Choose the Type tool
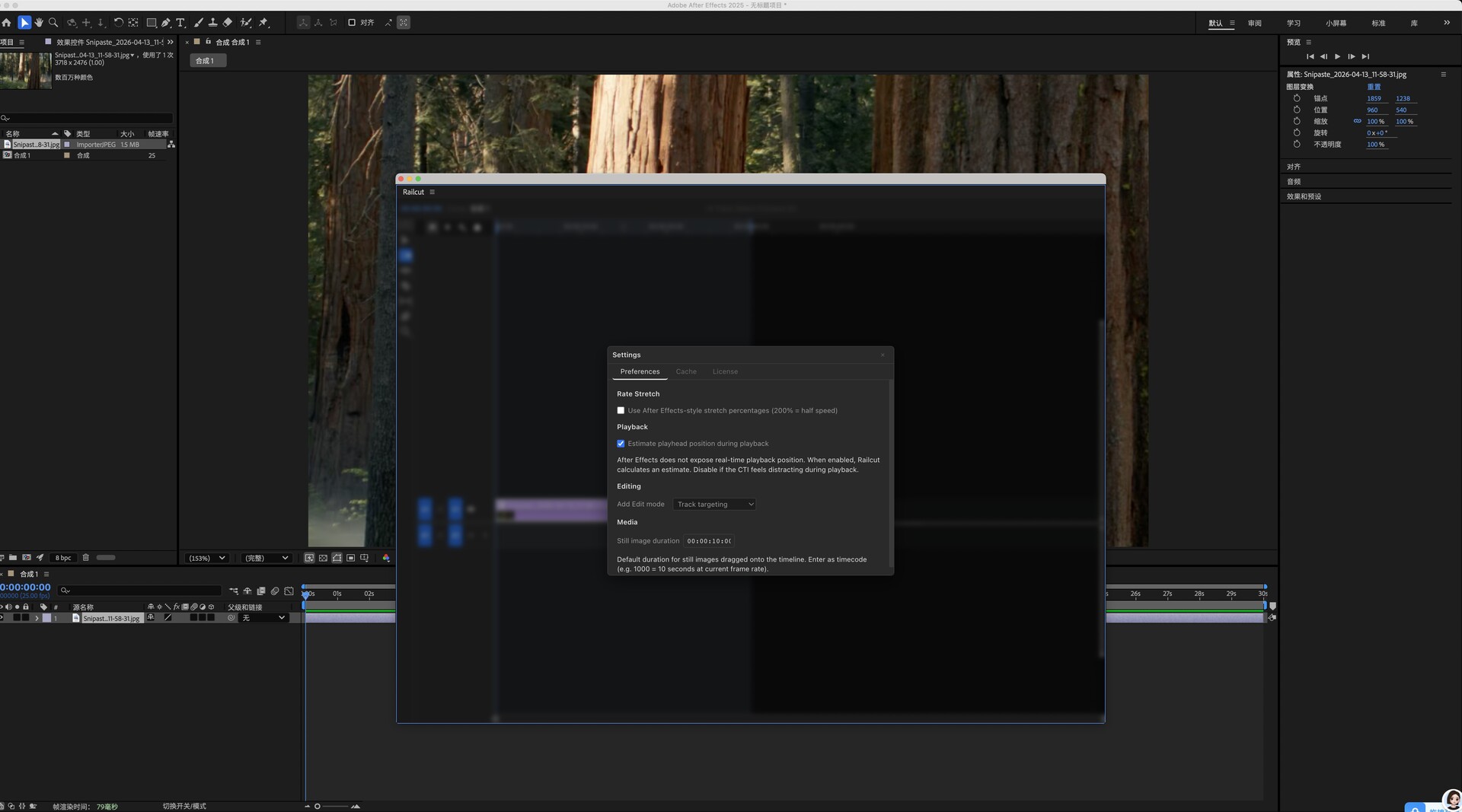Screen dimensions: 1462x812 click(180, 23)
